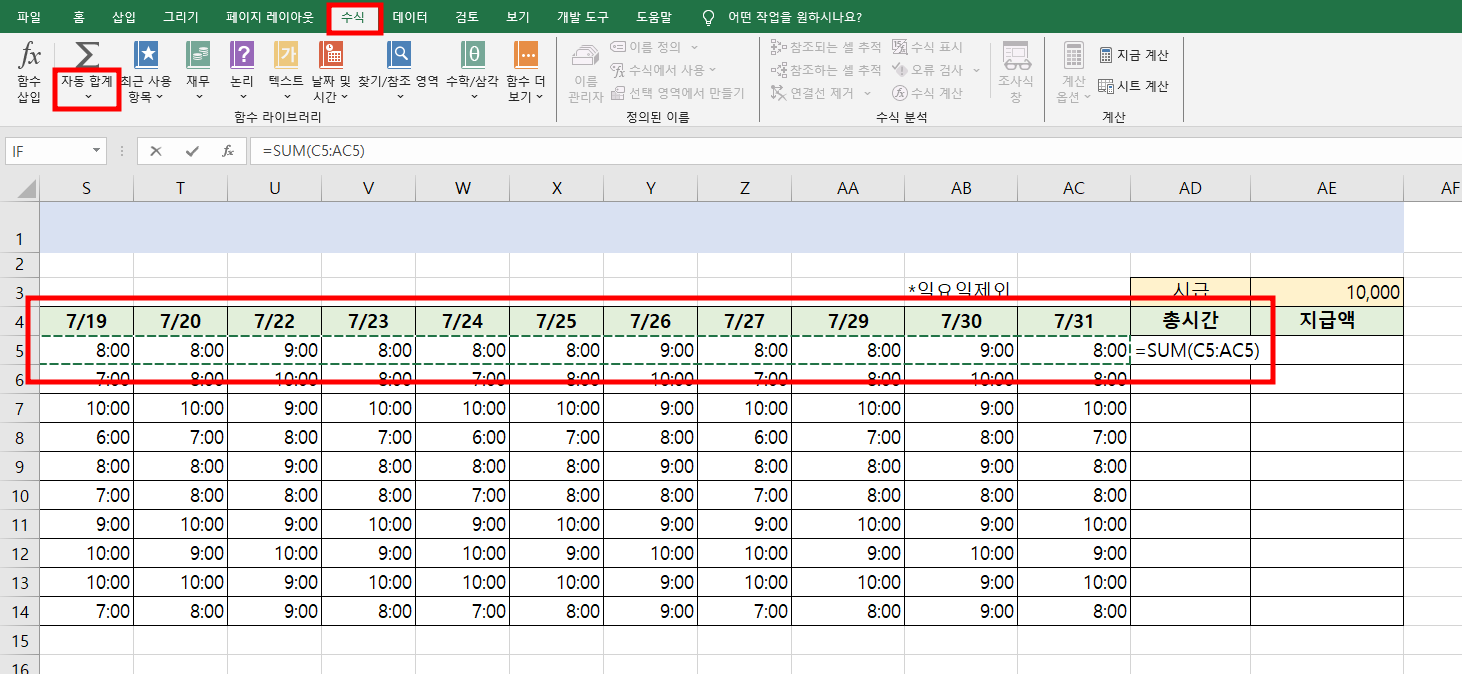The height and width of the screenshot is (674, 1462).
Task: Open the Name Manager (이름 관리자)
Action: (586, 73)
